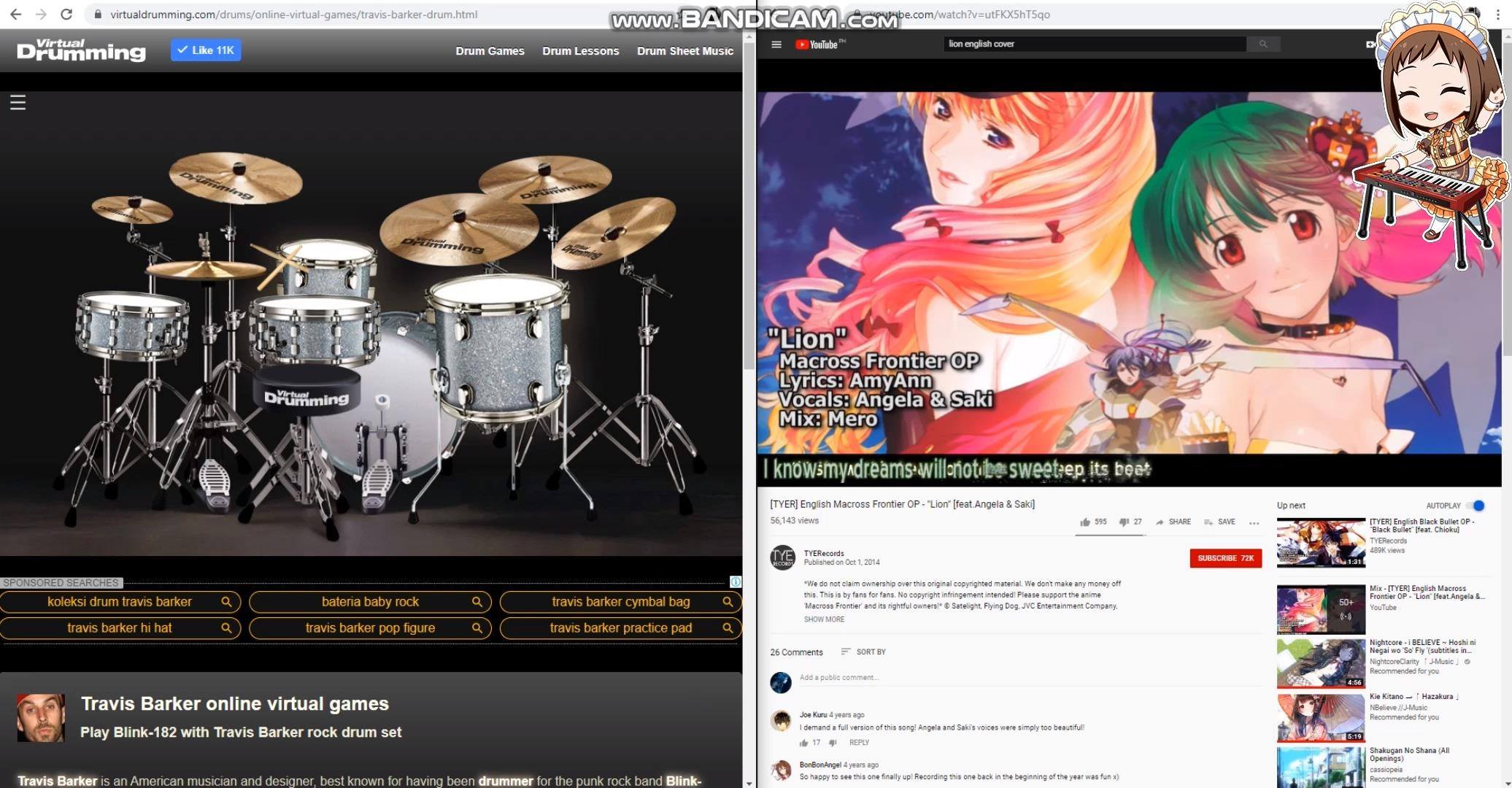
Task: Open BonBonAngel's profile avatar
Action: (x=782, y=770)
